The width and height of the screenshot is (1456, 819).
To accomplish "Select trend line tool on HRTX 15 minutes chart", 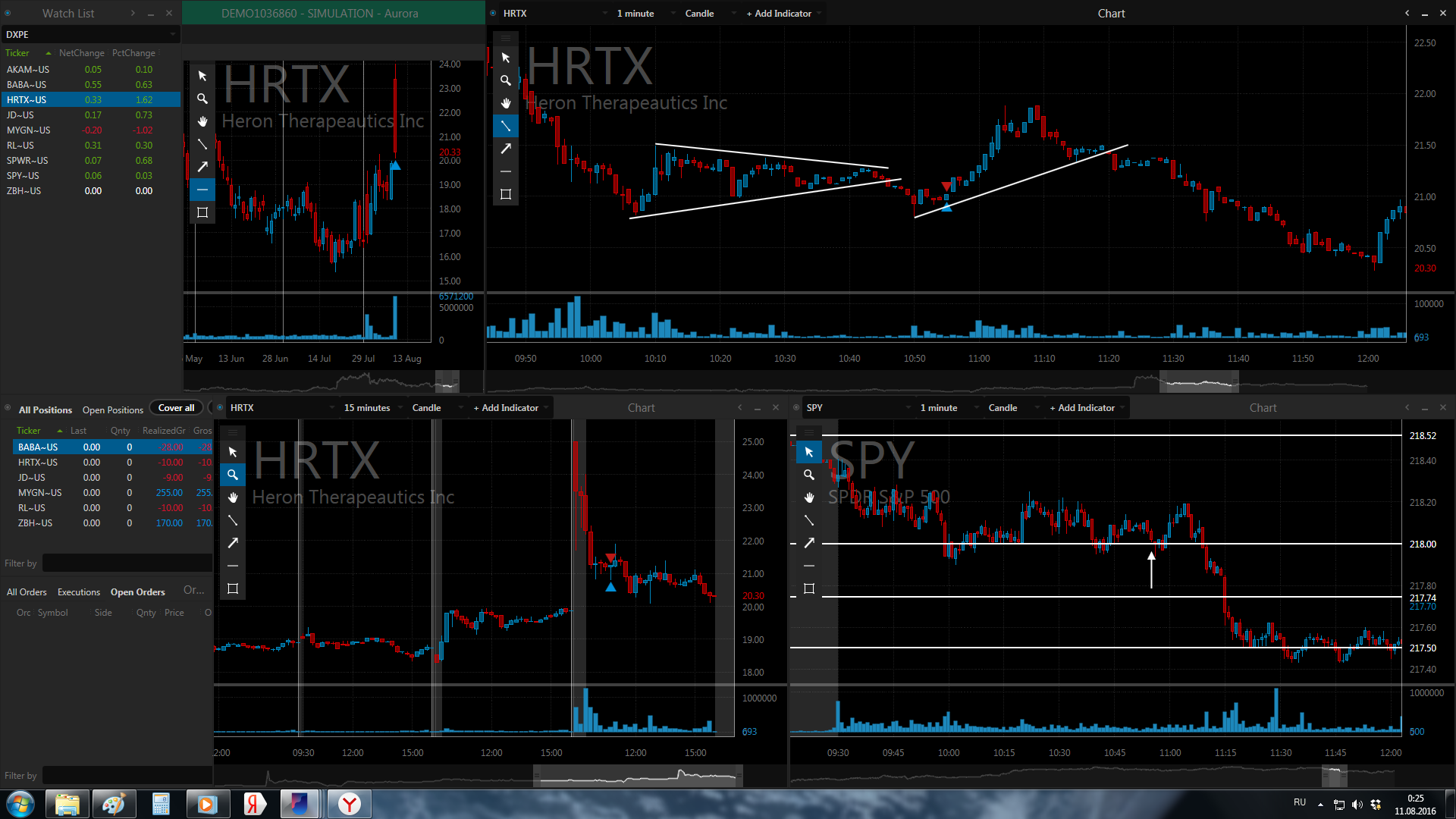I will coord(233,520).
